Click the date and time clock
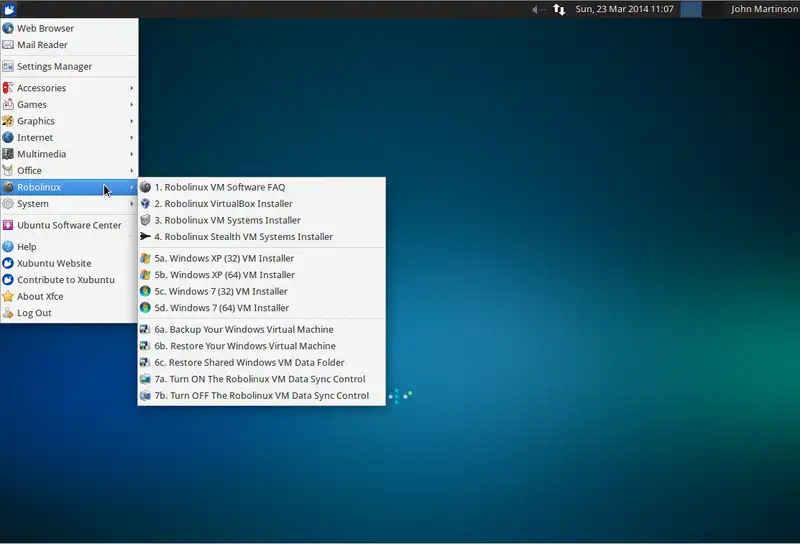 coord(623,9)
